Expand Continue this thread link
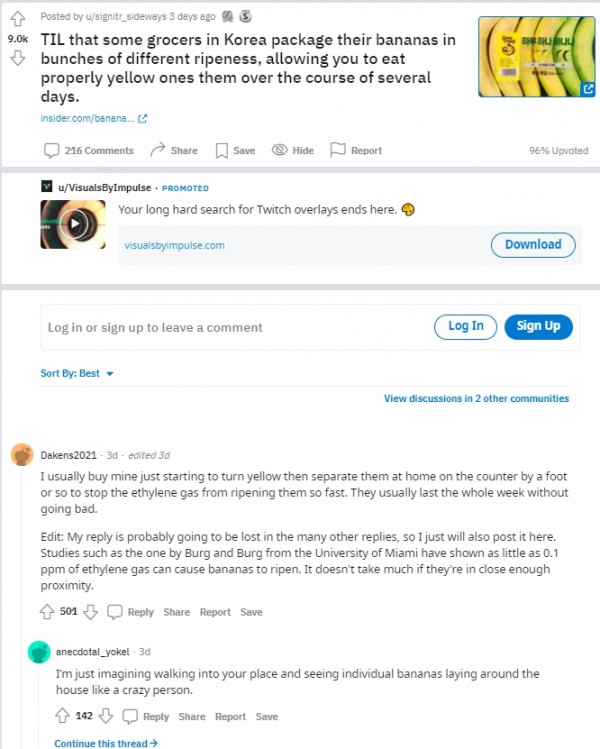This screenshot has width=600, height=749. (106, 743)
